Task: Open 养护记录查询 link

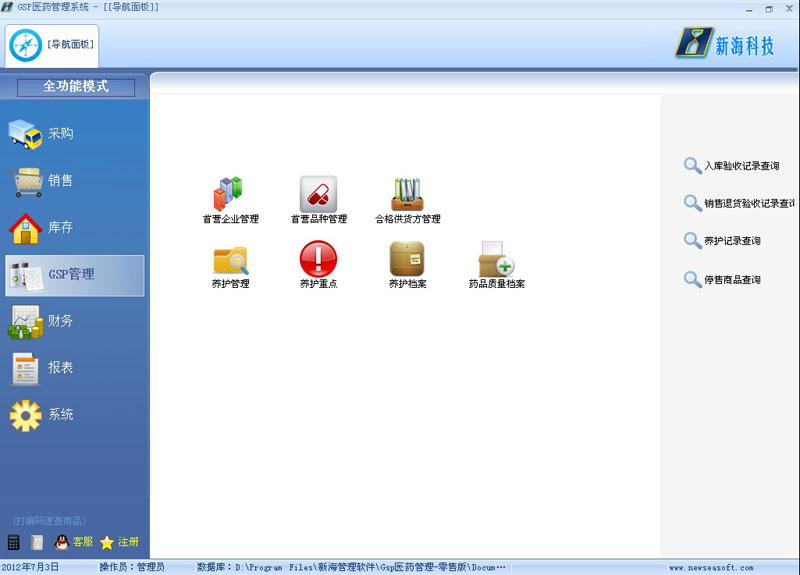Action: point(722,240)
